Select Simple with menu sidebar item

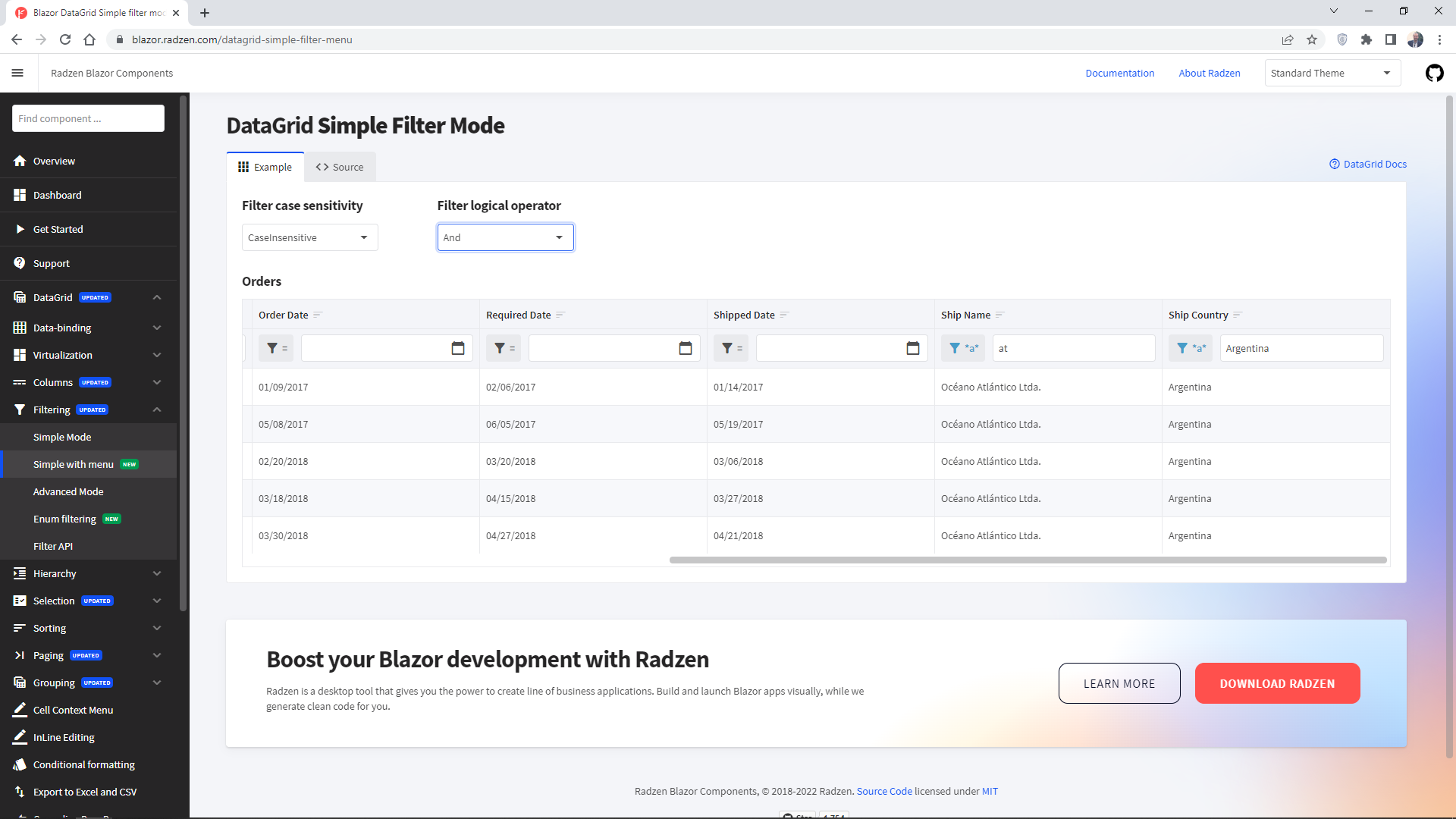[x=88, y=464]
